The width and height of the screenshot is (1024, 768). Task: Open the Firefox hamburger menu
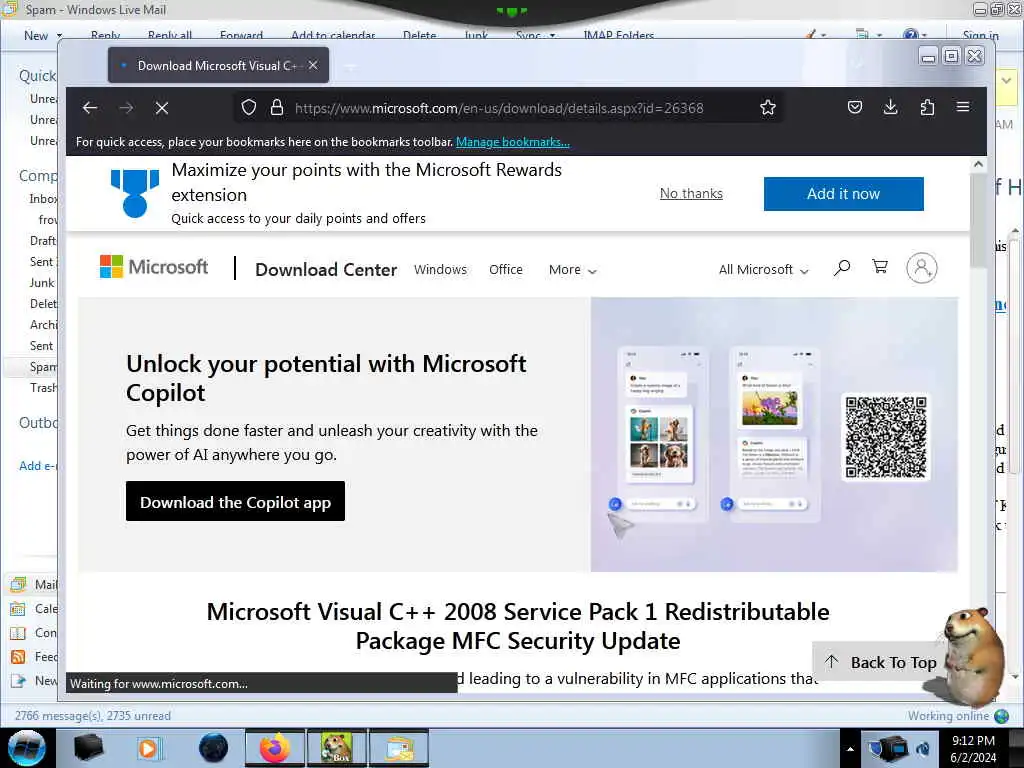click(963, 107)
